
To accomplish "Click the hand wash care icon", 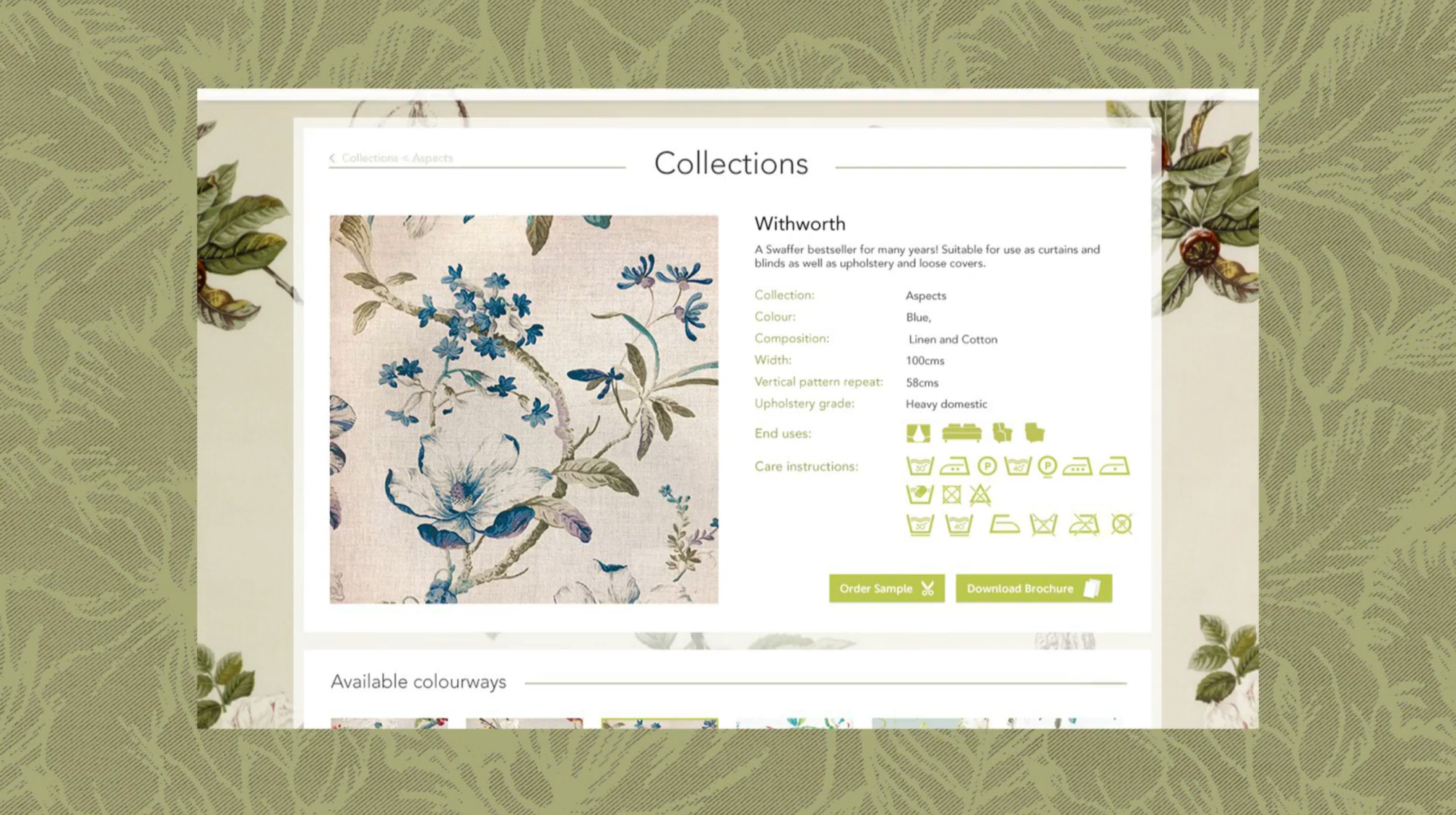I will click(920, 495).
